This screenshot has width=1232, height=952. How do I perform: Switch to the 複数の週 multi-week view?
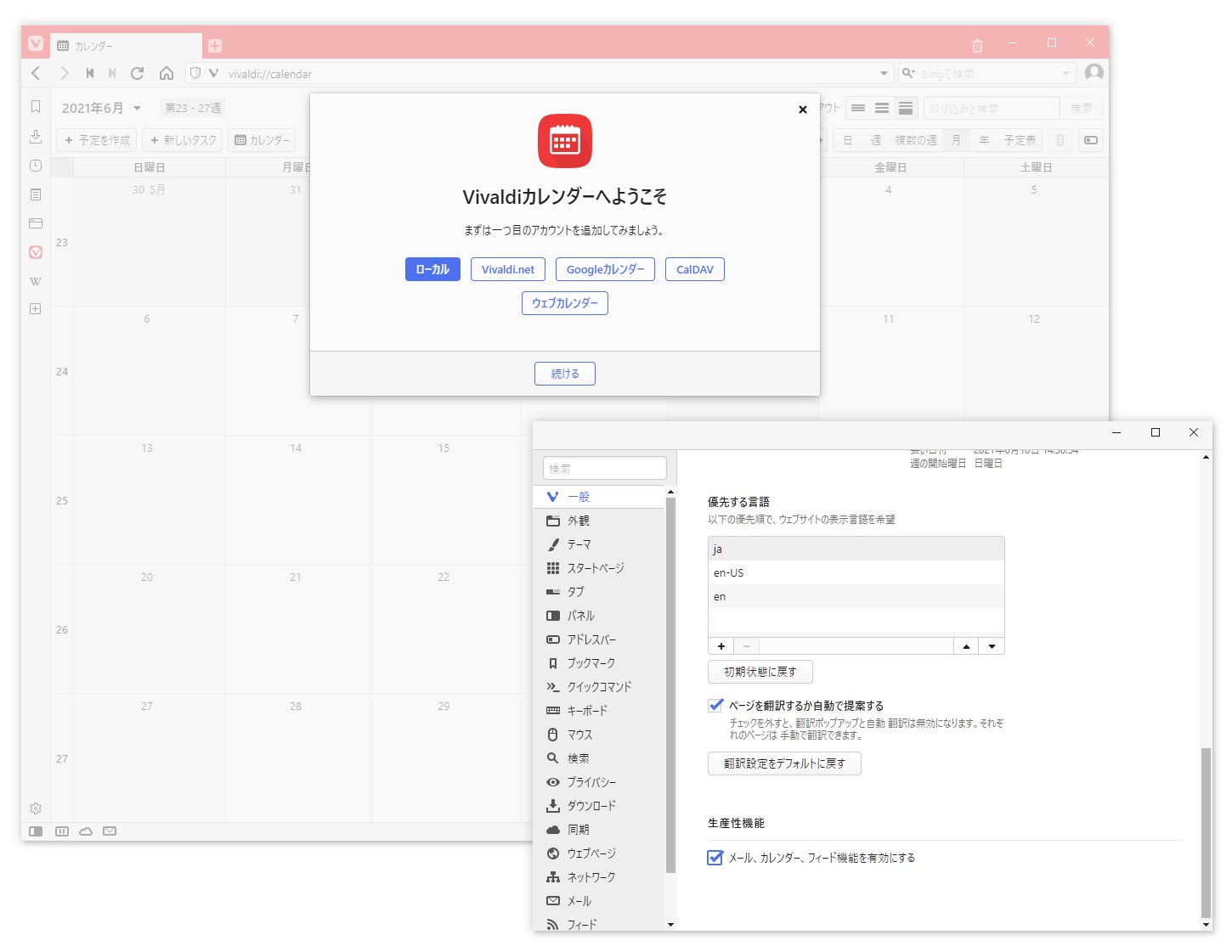[x=916, y=140]
